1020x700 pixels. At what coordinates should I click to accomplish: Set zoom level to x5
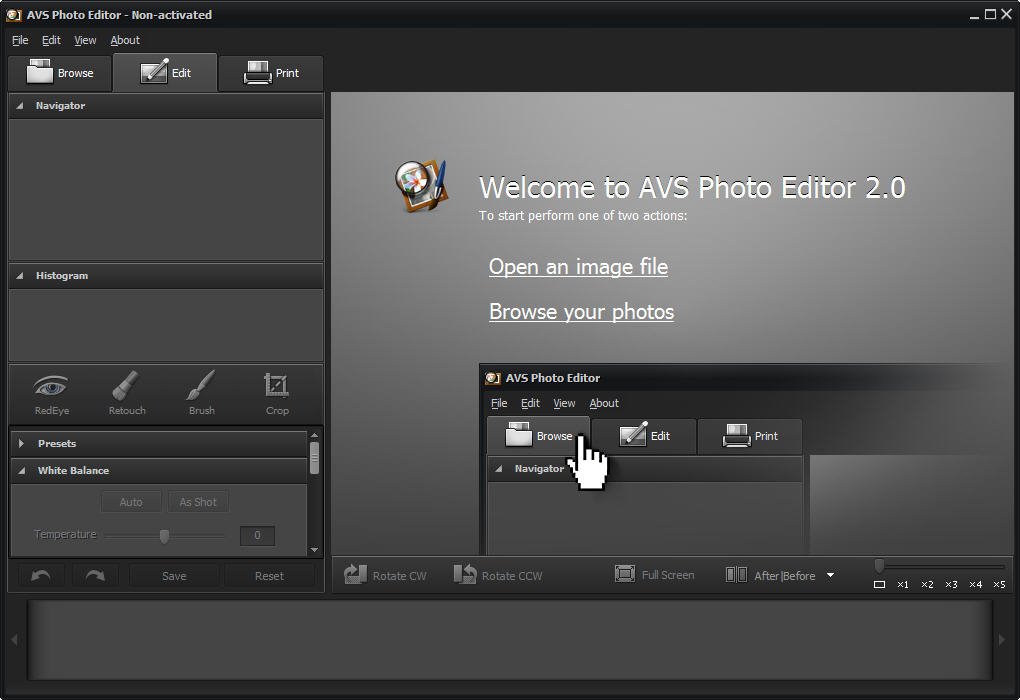point(999,584)
